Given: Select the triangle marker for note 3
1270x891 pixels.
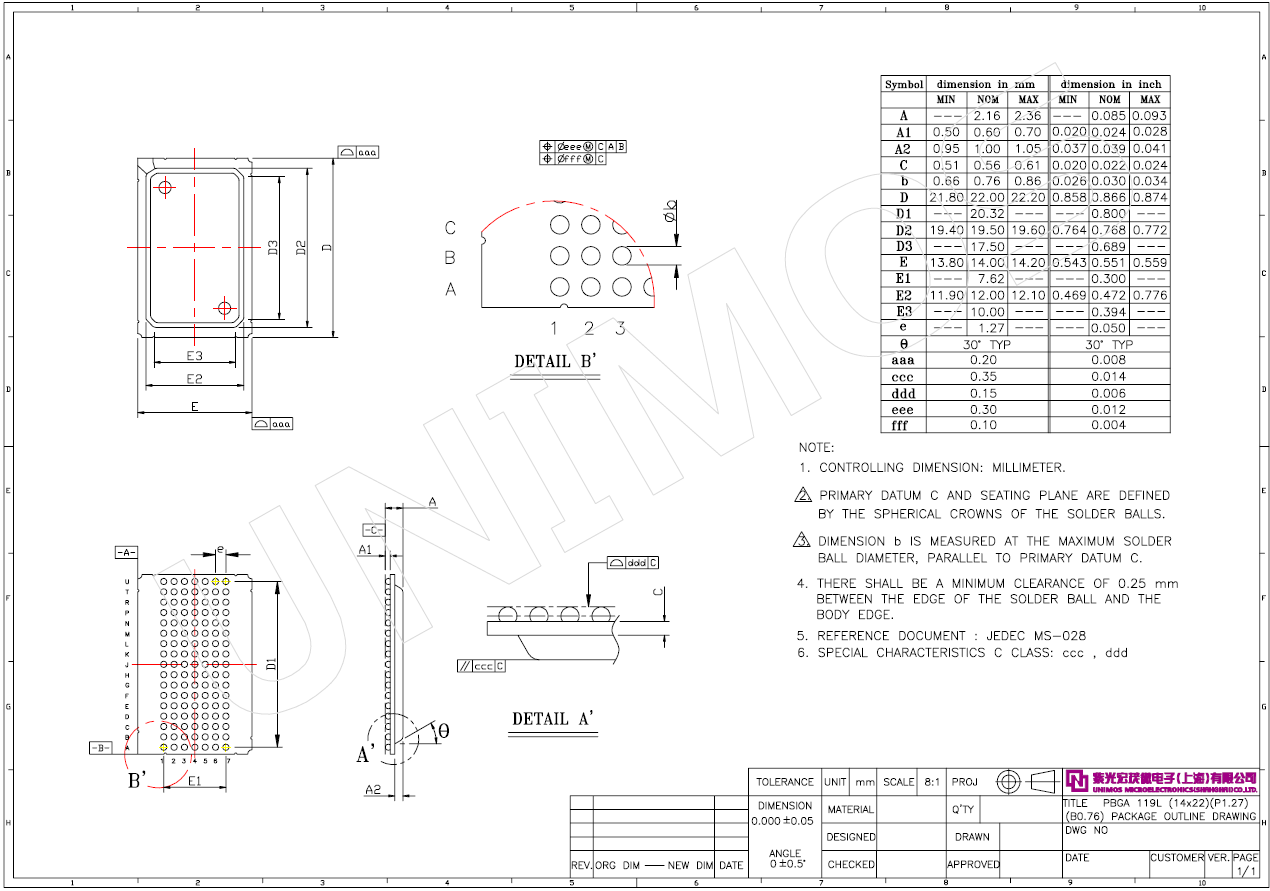Looking at the screenshot, I should (x=802, y=541).
